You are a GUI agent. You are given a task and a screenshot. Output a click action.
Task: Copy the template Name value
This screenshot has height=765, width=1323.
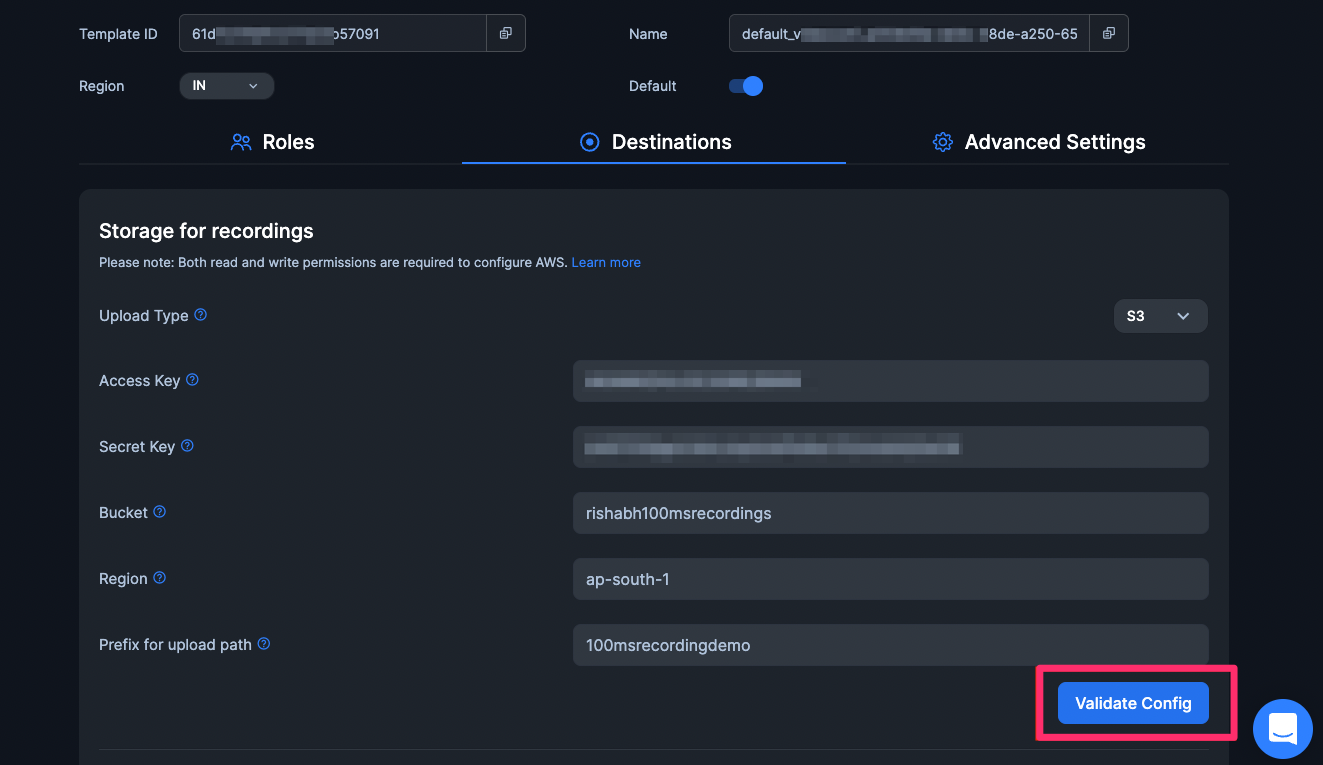[1108, 34]
